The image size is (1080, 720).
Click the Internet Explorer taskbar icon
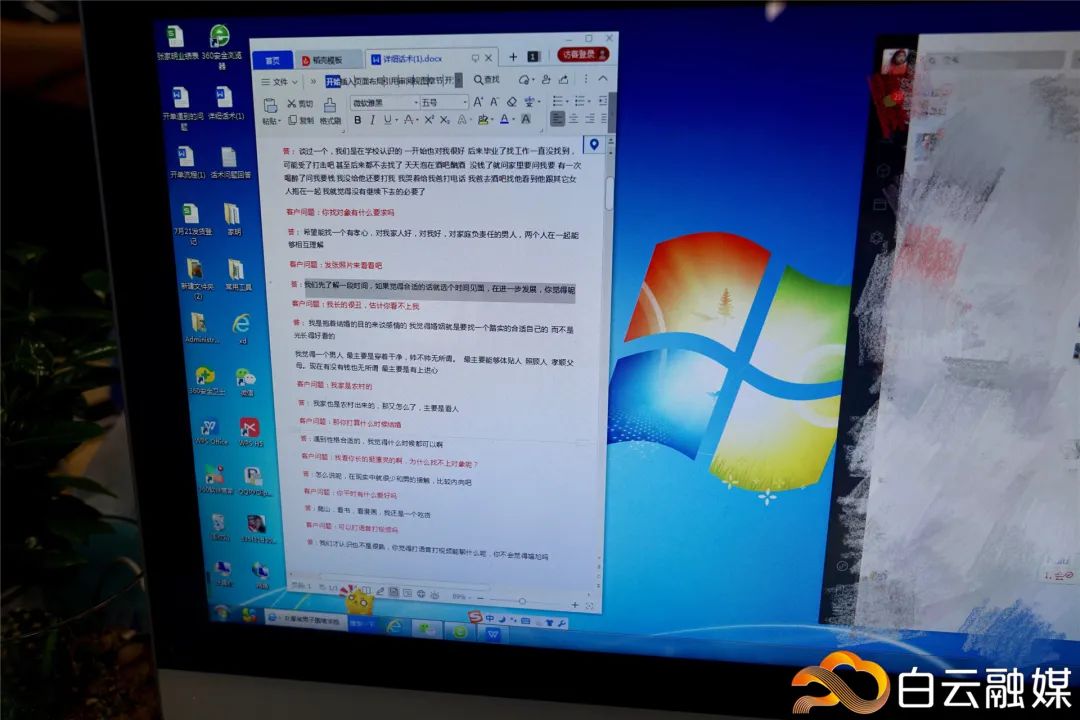tap(394, 627)
